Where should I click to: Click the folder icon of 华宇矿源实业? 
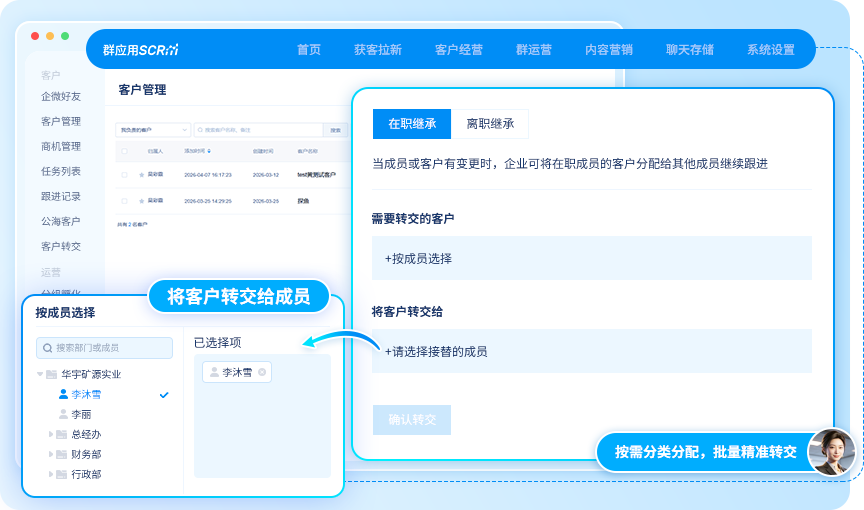(x=52, y=375)
